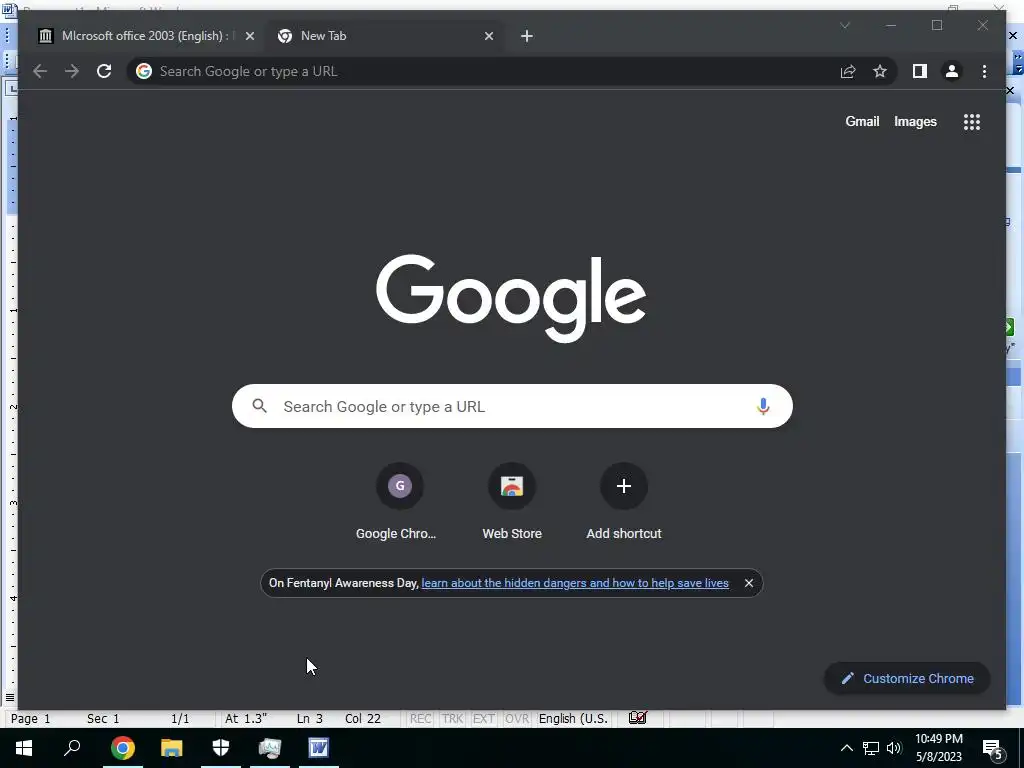The width and height of the screenshot is (1024, 768).
Task: Toggle OVR overtype mode in Word status bar
Action: 517,718
